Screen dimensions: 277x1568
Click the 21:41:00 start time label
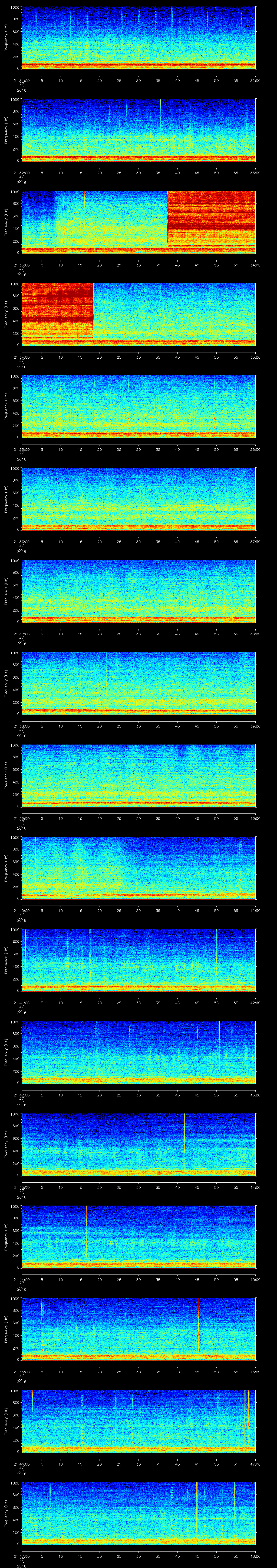[21, 1003]
